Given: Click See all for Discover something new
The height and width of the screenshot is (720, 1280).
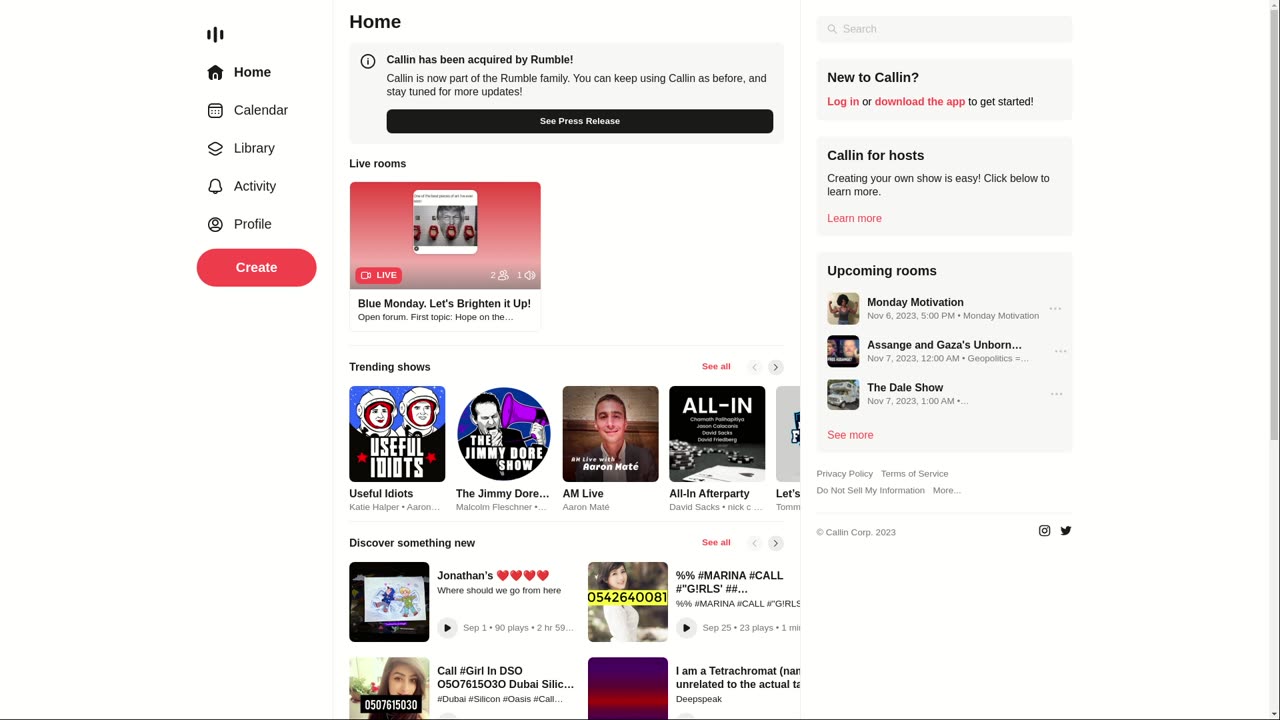Looking at the screenshot, I should point(716,543).
